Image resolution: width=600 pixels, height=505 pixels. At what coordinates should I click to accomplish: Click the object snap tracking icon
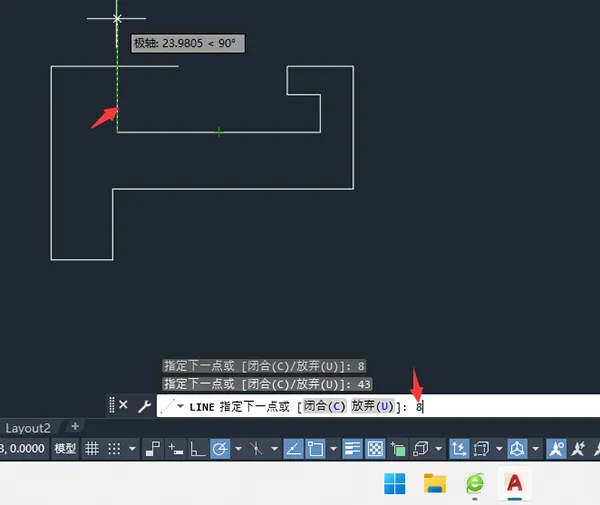pyautogui.click(x=293, y=448)
